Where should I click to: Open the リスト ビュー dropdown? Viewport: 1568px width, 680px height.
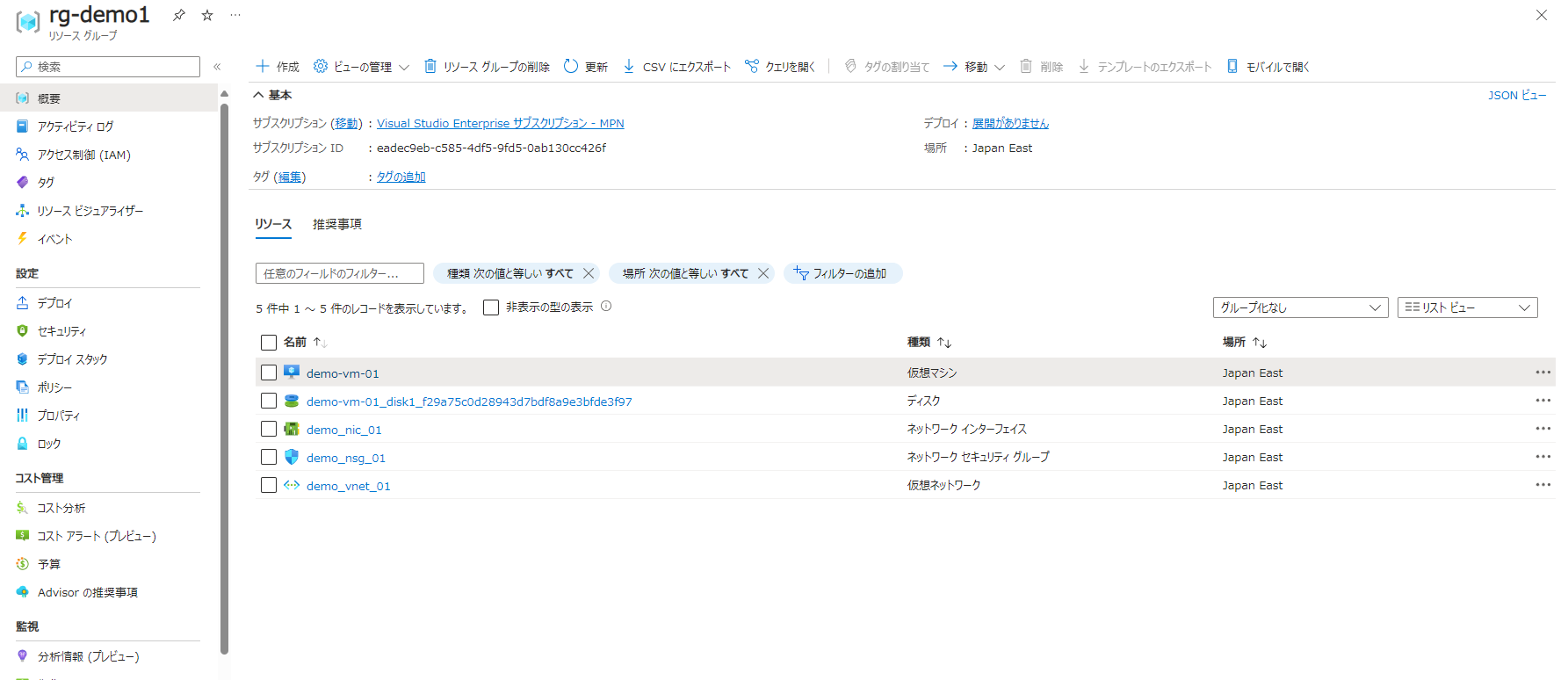tap(1467, 307)
